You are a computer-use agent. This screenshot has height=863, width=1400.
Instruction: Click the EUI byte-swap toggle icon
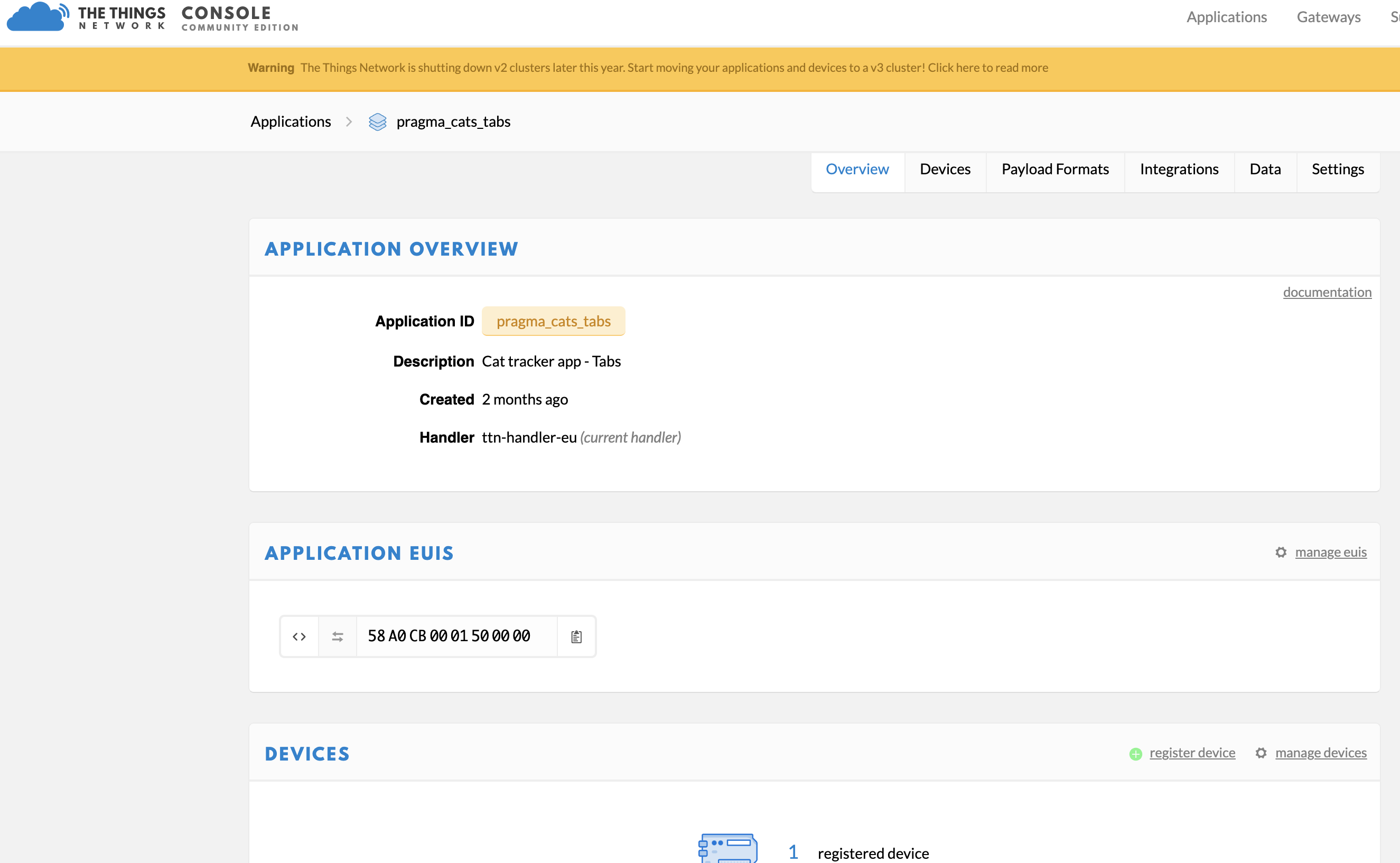click(337, 635)
